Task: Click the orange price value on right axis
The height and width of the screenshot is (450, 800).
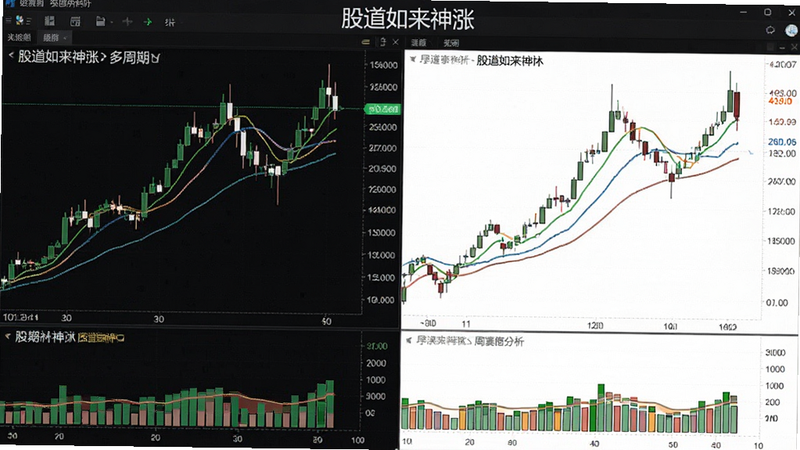Action: pos(780,102)
